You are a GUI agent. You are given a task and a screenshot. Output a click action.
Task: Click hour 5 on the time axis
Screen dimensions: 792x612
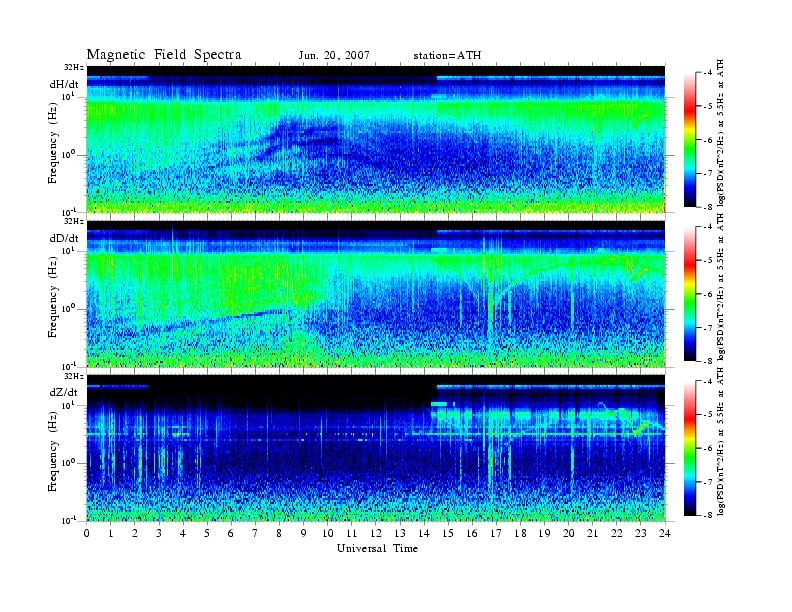pos(207,533)
